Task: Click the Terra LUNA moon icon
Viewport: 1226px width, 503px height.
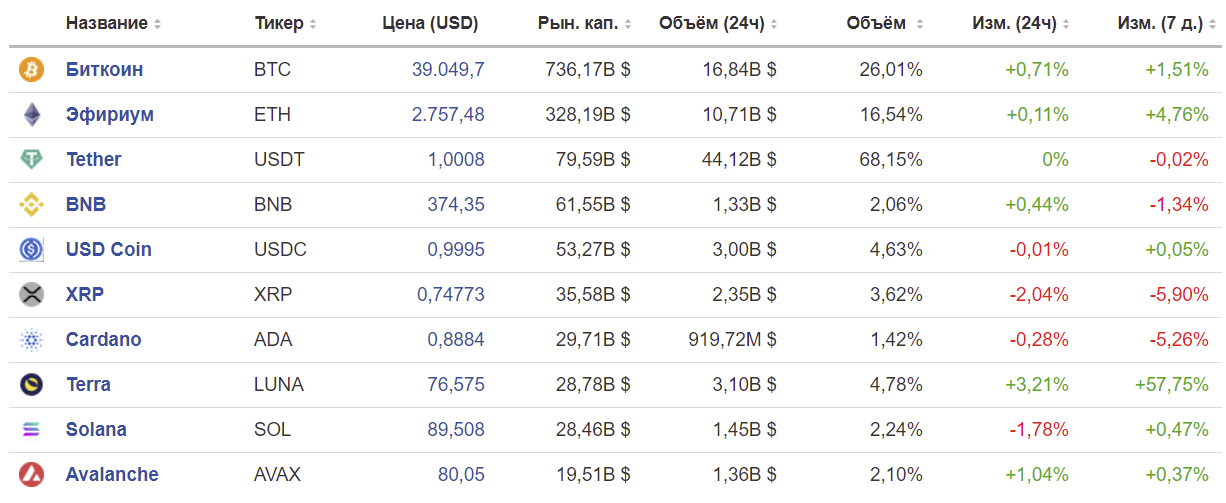Action: [x=32, y=385]
